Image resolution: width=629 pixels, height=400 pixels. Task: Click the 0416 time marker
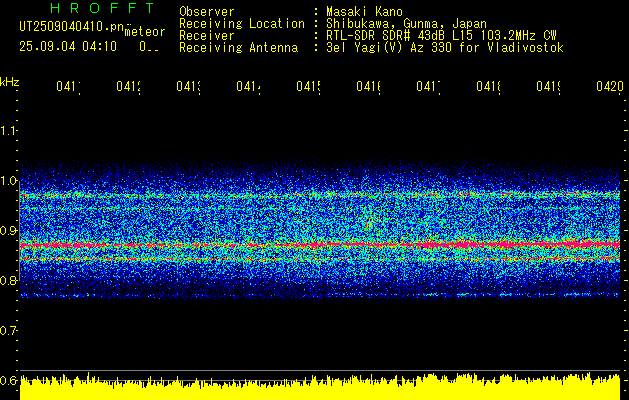click(368, 86)
